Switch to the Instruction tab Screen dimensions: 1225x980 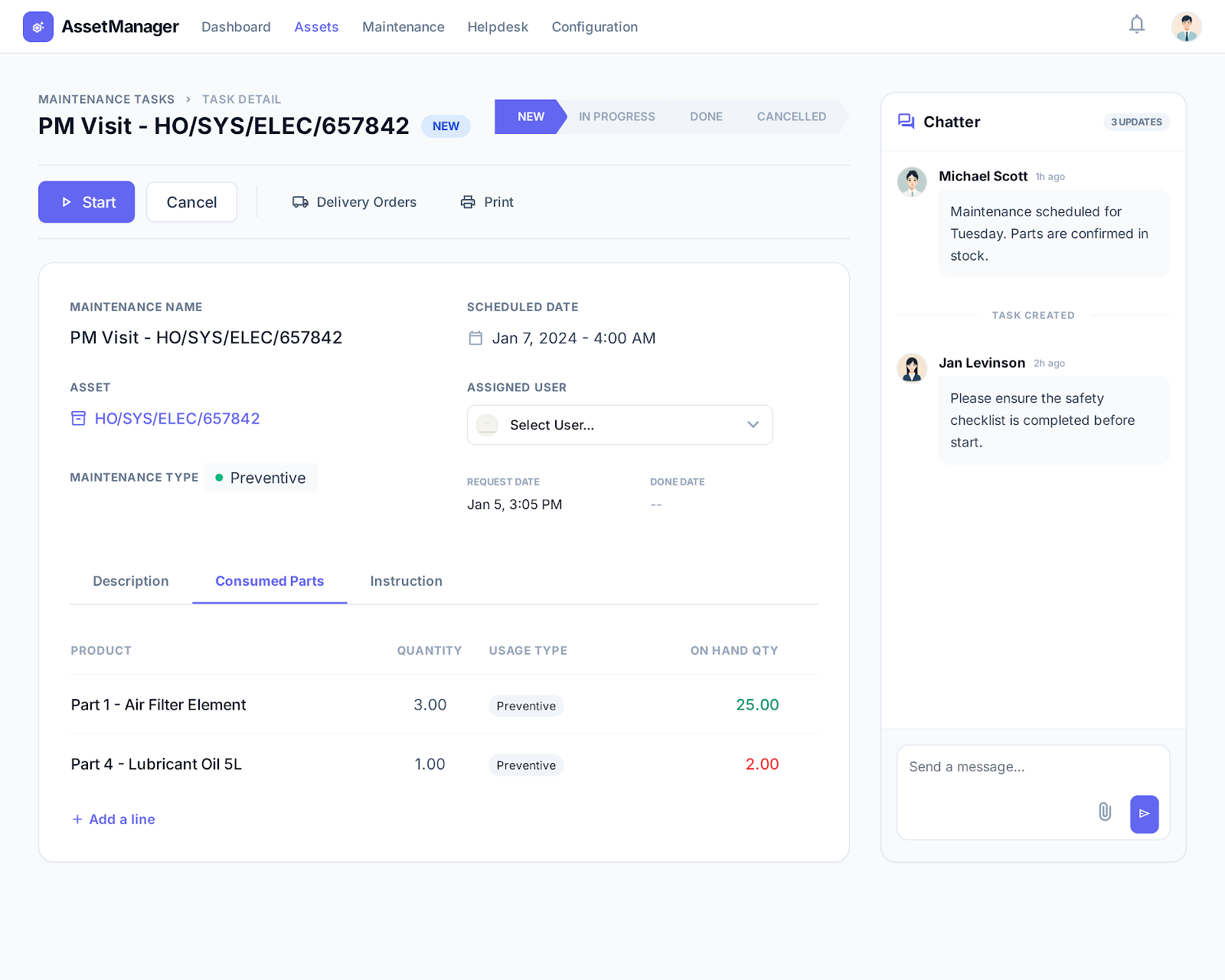click(406, 581)
